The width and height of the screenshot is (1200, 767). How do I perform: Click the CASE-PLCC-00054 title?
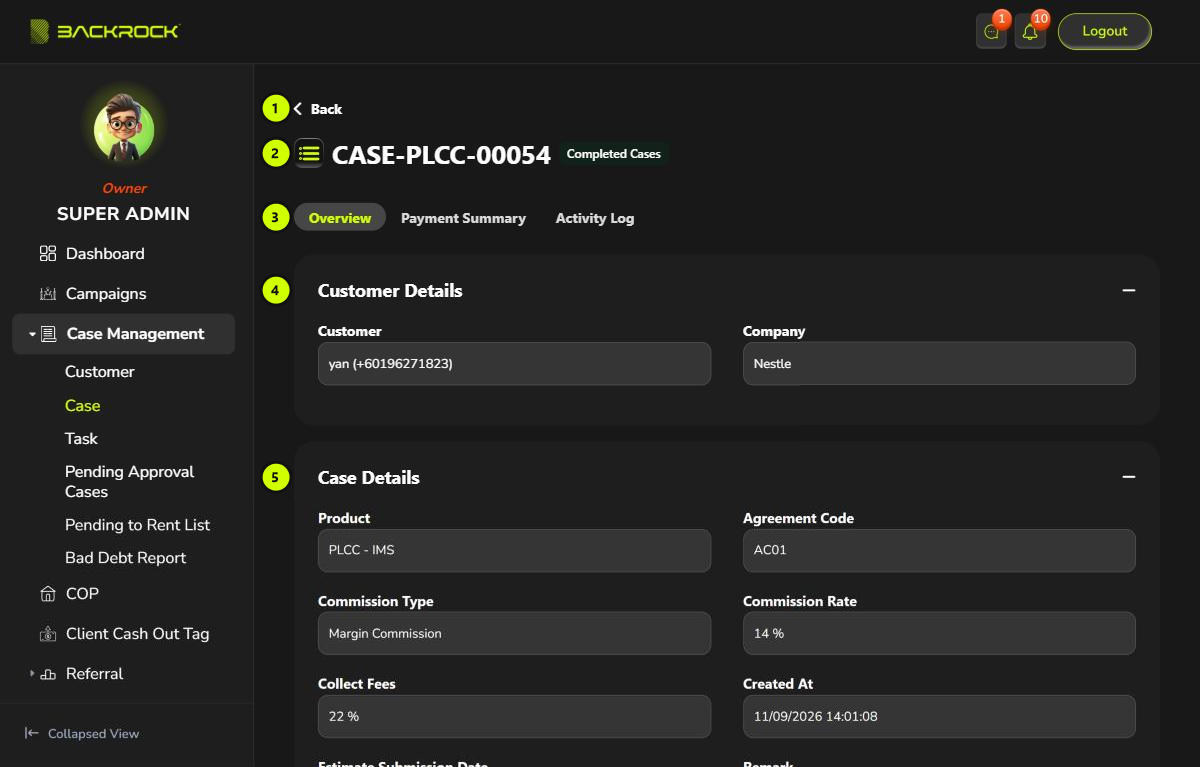point(441,155)
